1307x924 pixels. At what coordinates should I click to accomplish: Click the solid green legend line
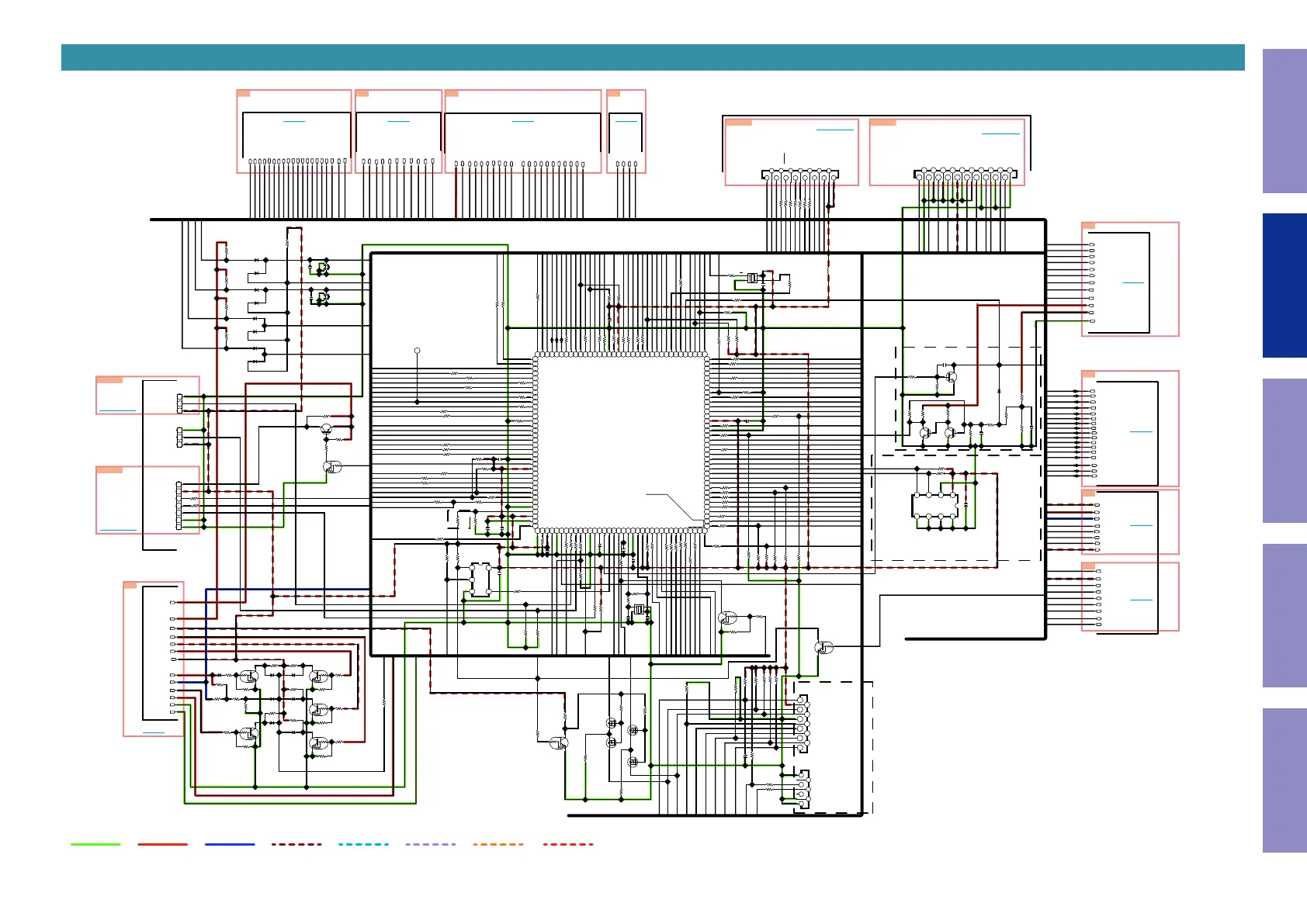tap(95, 844)
